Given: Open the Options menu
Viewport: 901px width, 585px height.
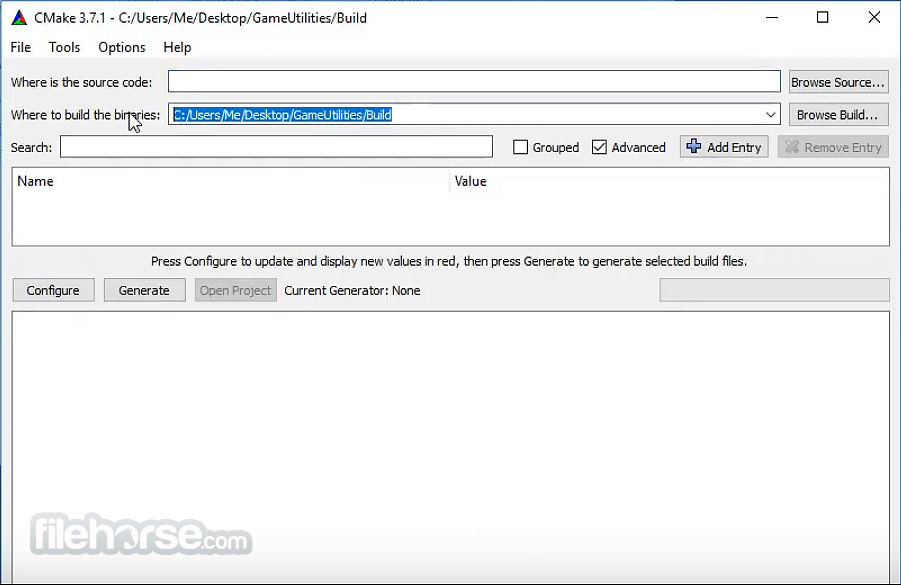Looking at the screenshot, I should pos(122,47).
